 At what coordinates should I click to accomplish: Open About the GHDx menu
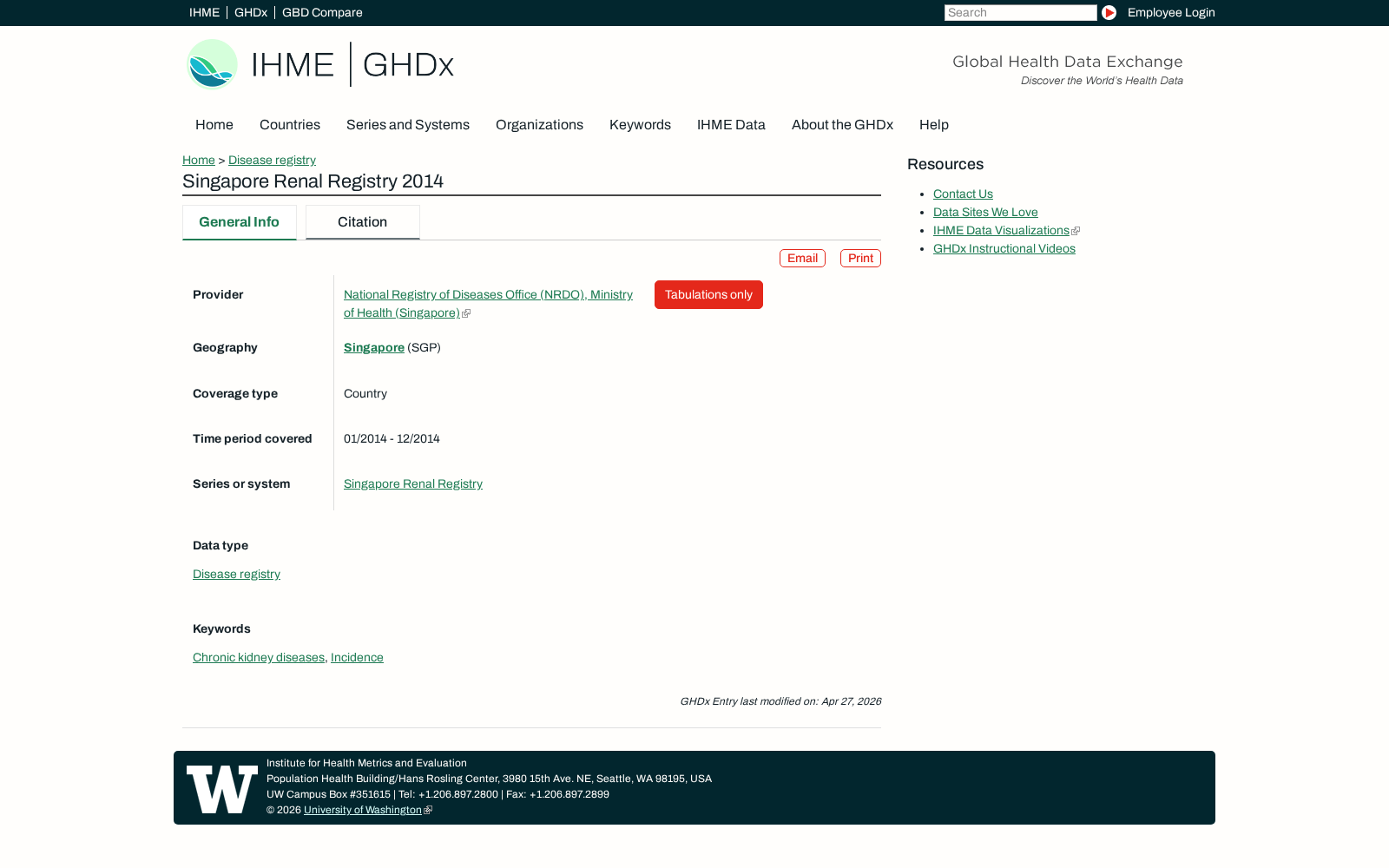click(842, 125)
